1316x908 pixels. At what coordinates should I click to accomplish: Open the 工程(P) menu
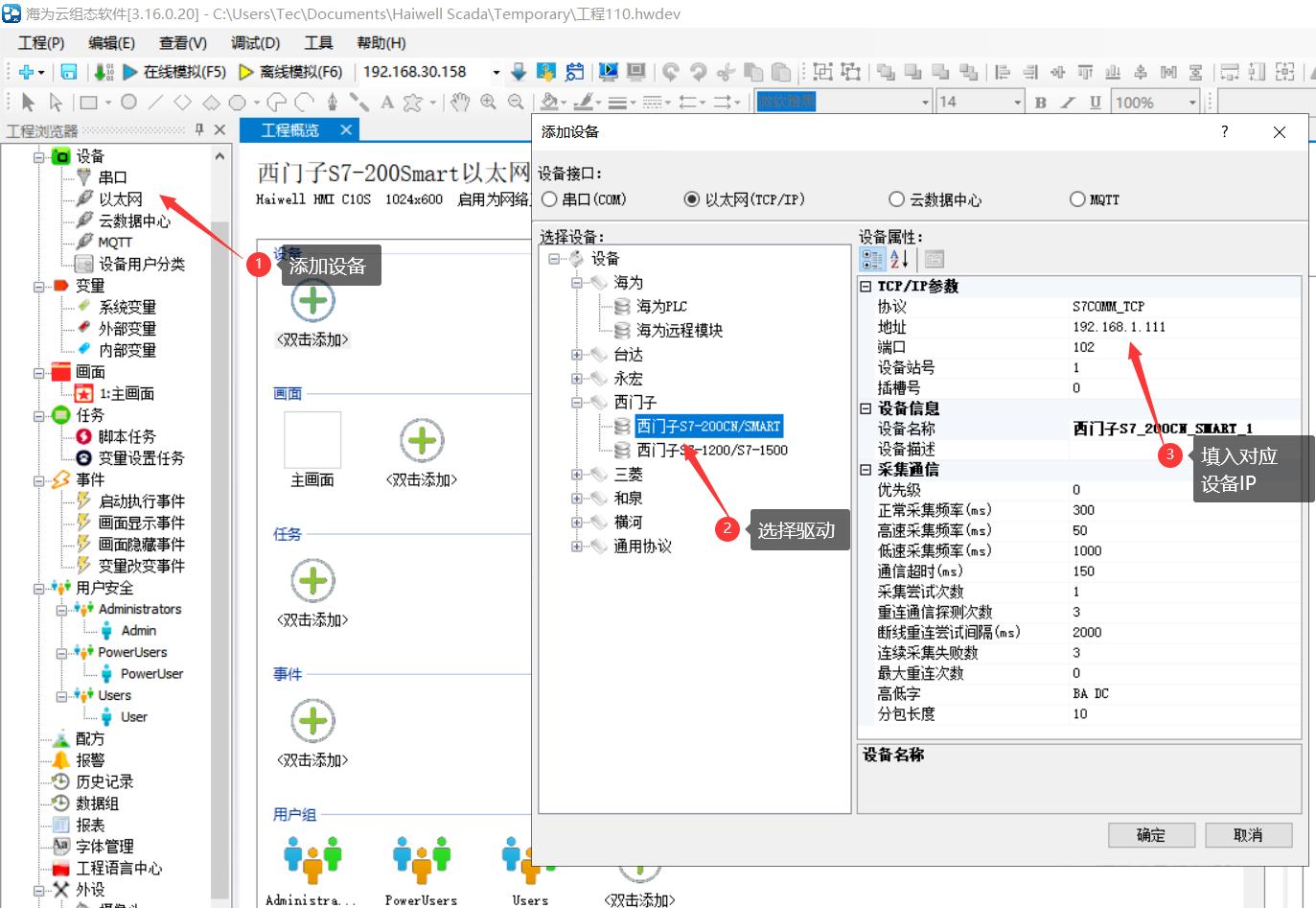tap(41, 43)
